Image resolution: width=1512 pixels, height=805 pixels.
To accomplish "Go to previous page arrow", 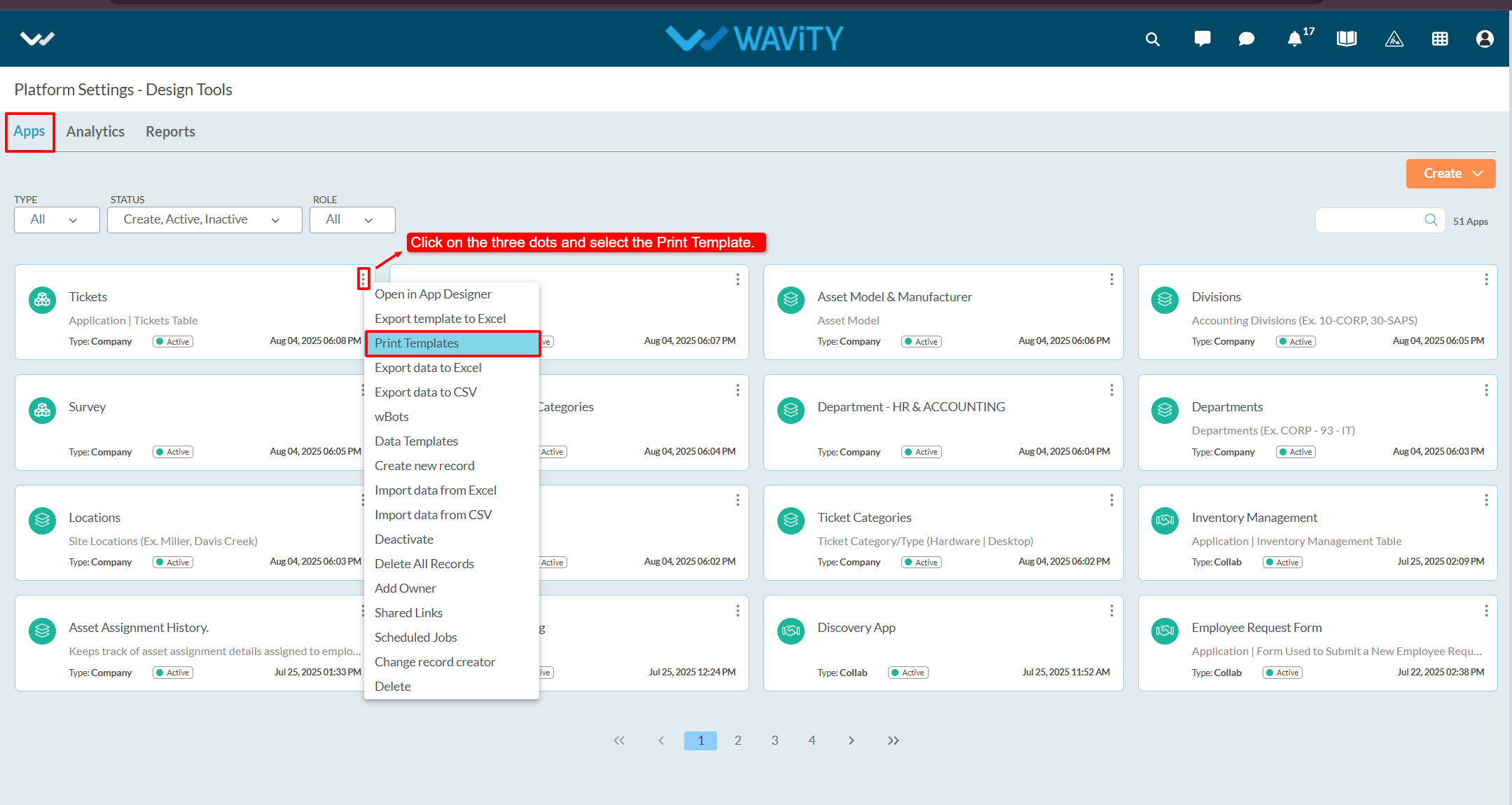I will click(x=660, y=741).
